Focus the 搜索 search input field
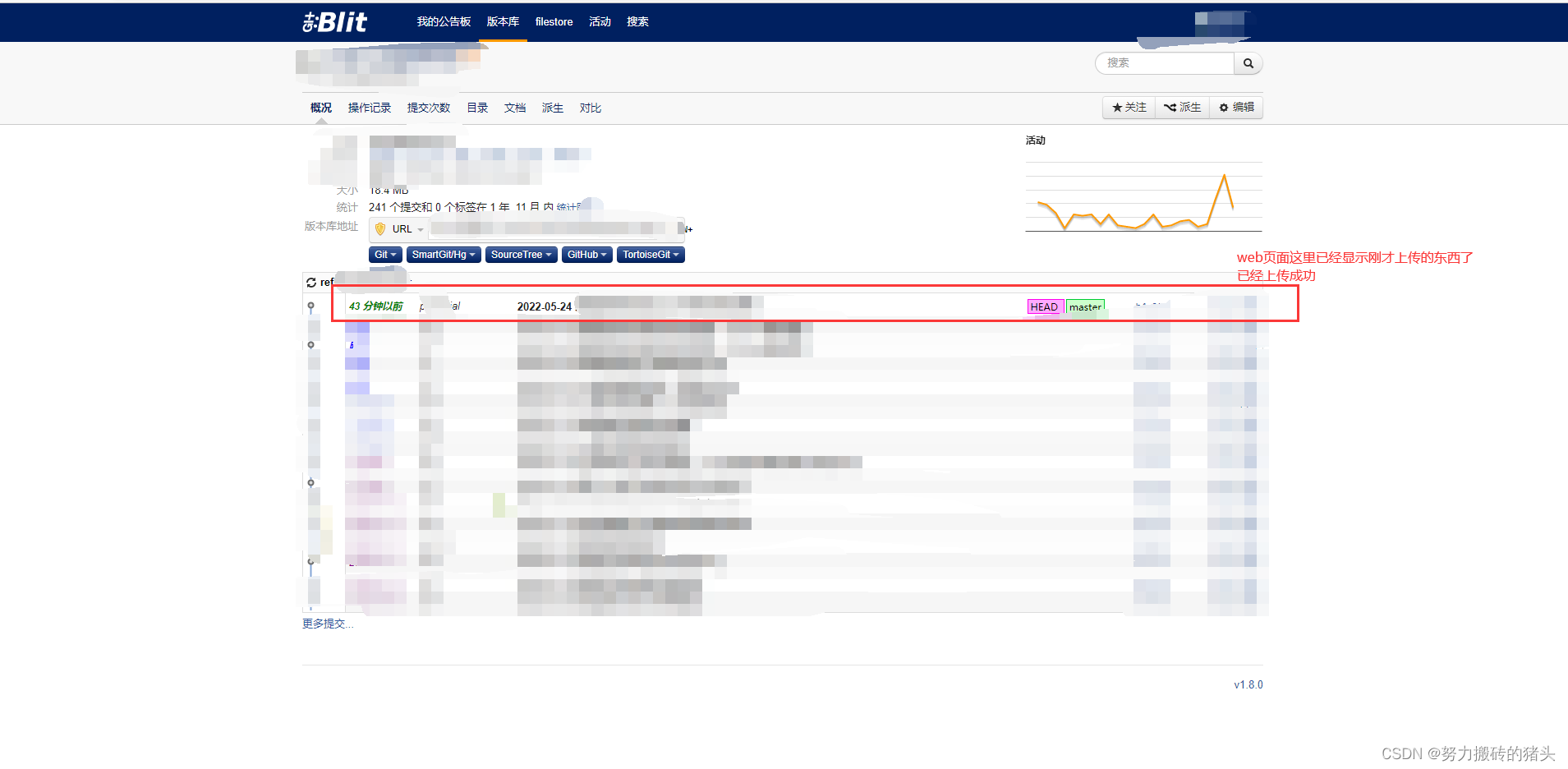This screenshot has width=1568, height=769. (x=1165, y=63)
